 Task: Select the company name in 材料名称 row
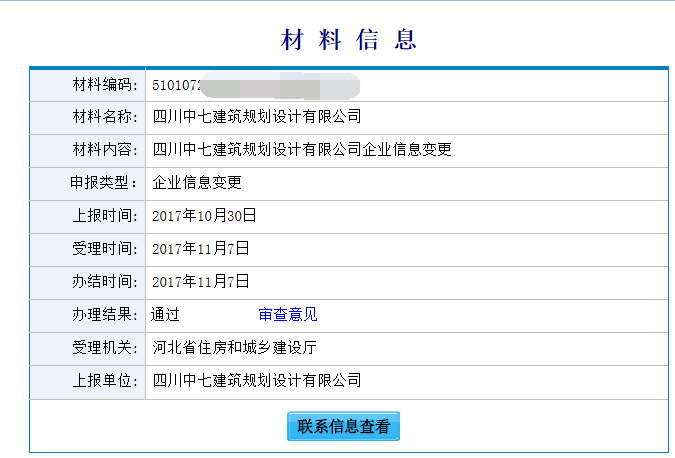tap(257, 117)
